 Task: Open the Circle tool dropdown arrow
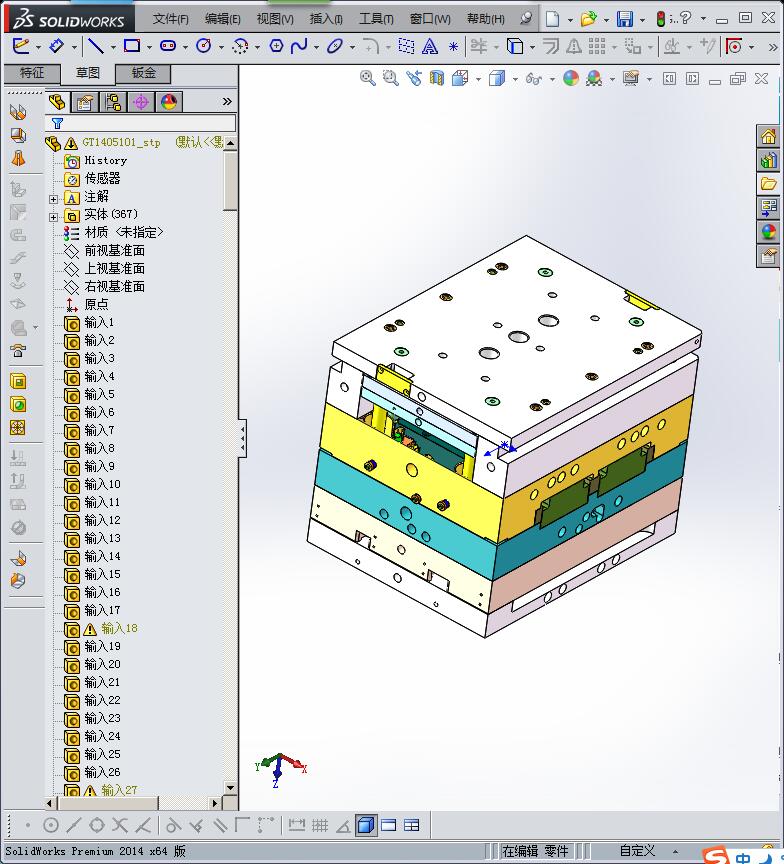click(x=221, y=47)
